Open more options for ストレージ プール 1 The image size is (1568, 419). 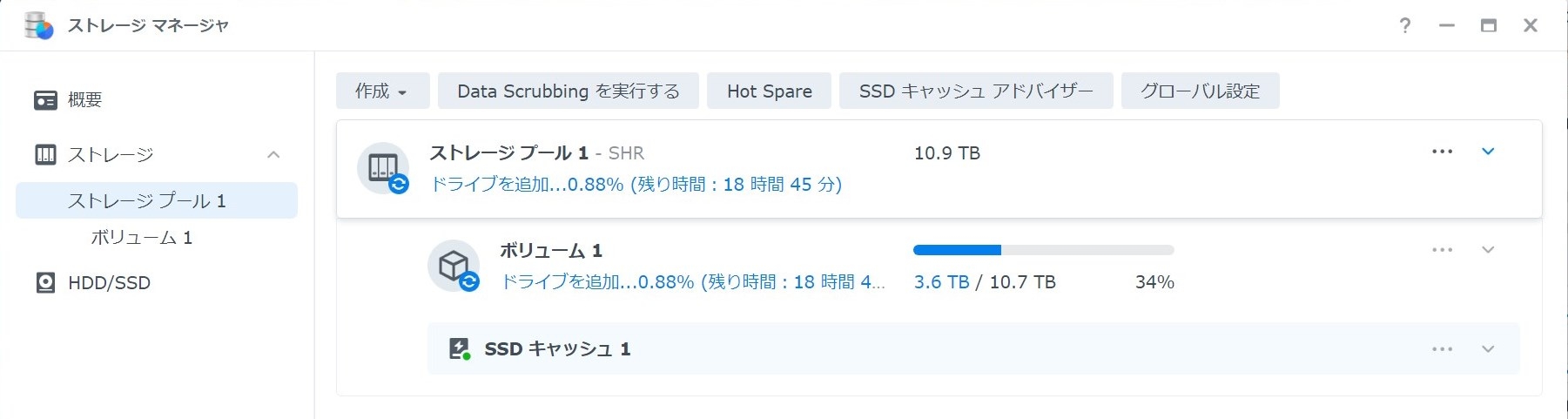[1442, 152]
